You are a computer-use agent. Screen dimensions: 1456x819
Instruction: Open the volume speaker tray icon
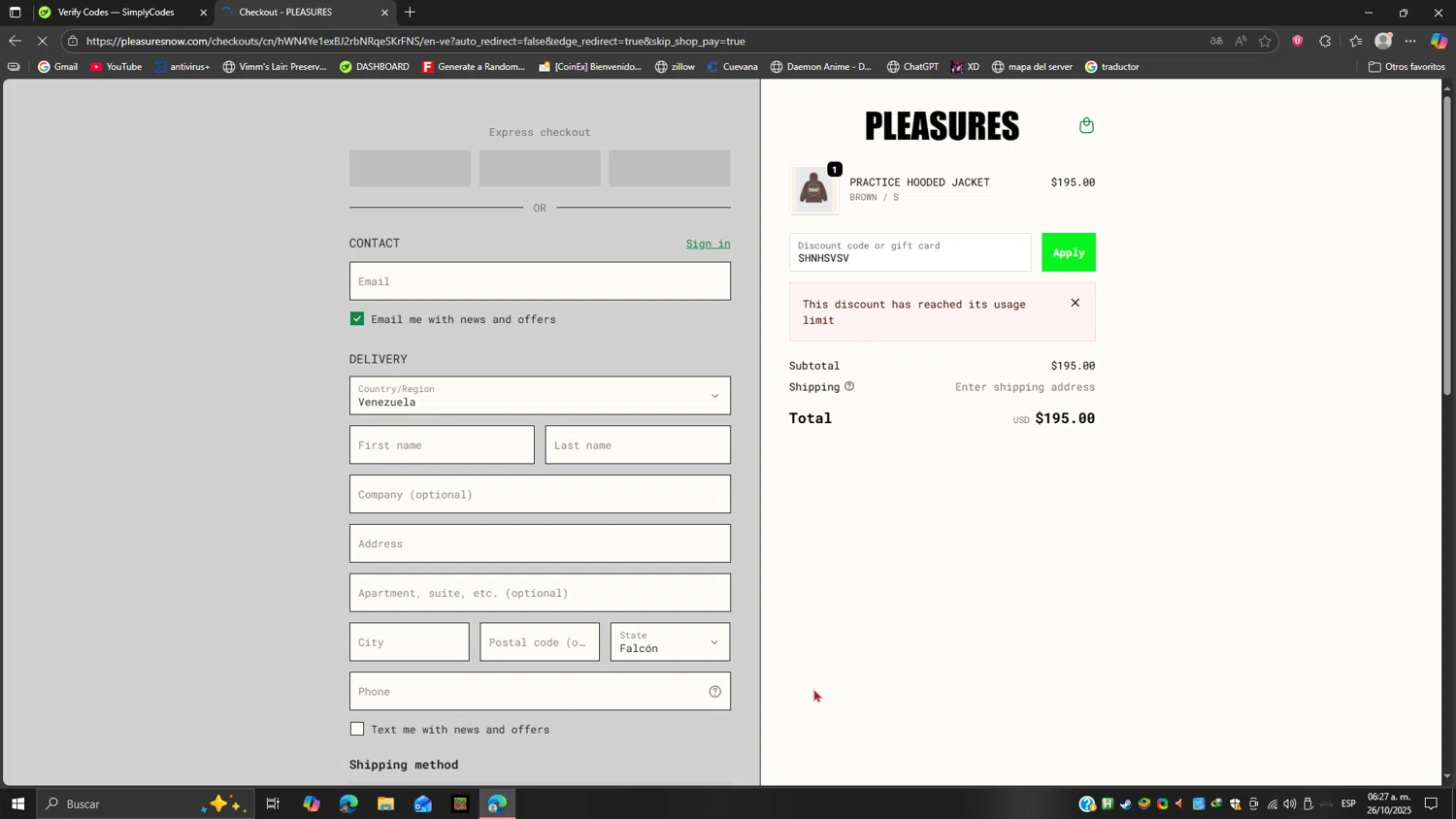point(1289,803)
